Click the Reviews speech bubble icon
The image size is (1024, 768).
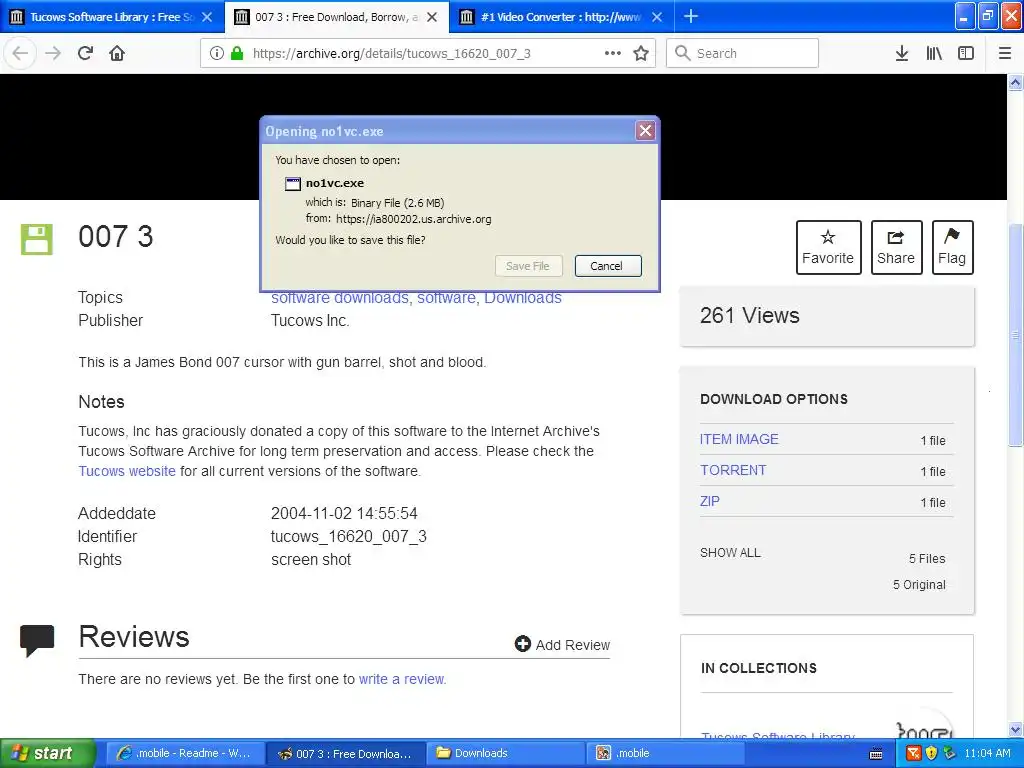tap(37, 641)
